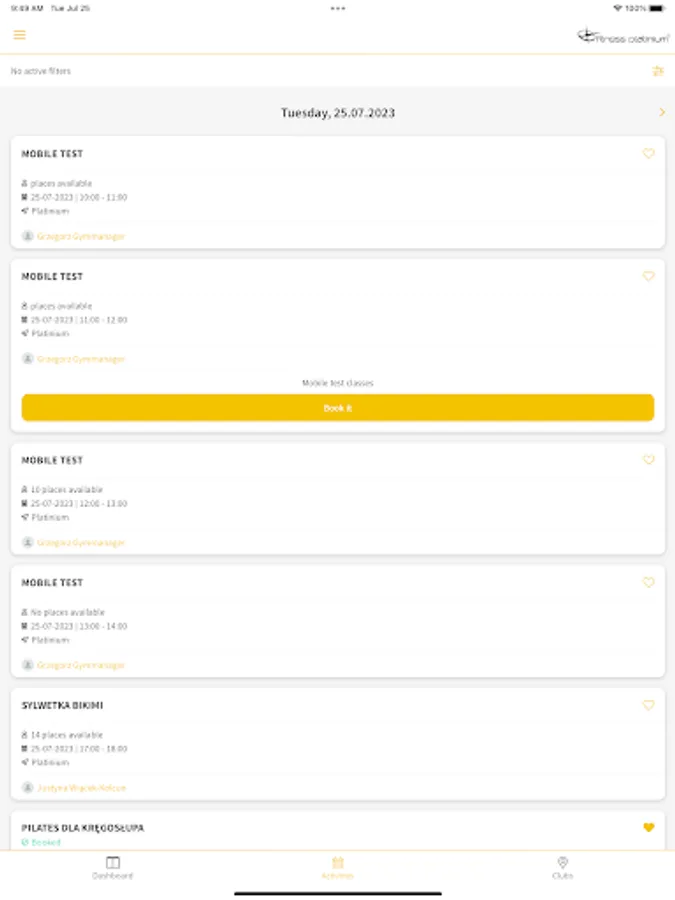
Task: Open the hamburger menu
Action: click(19, 35)
